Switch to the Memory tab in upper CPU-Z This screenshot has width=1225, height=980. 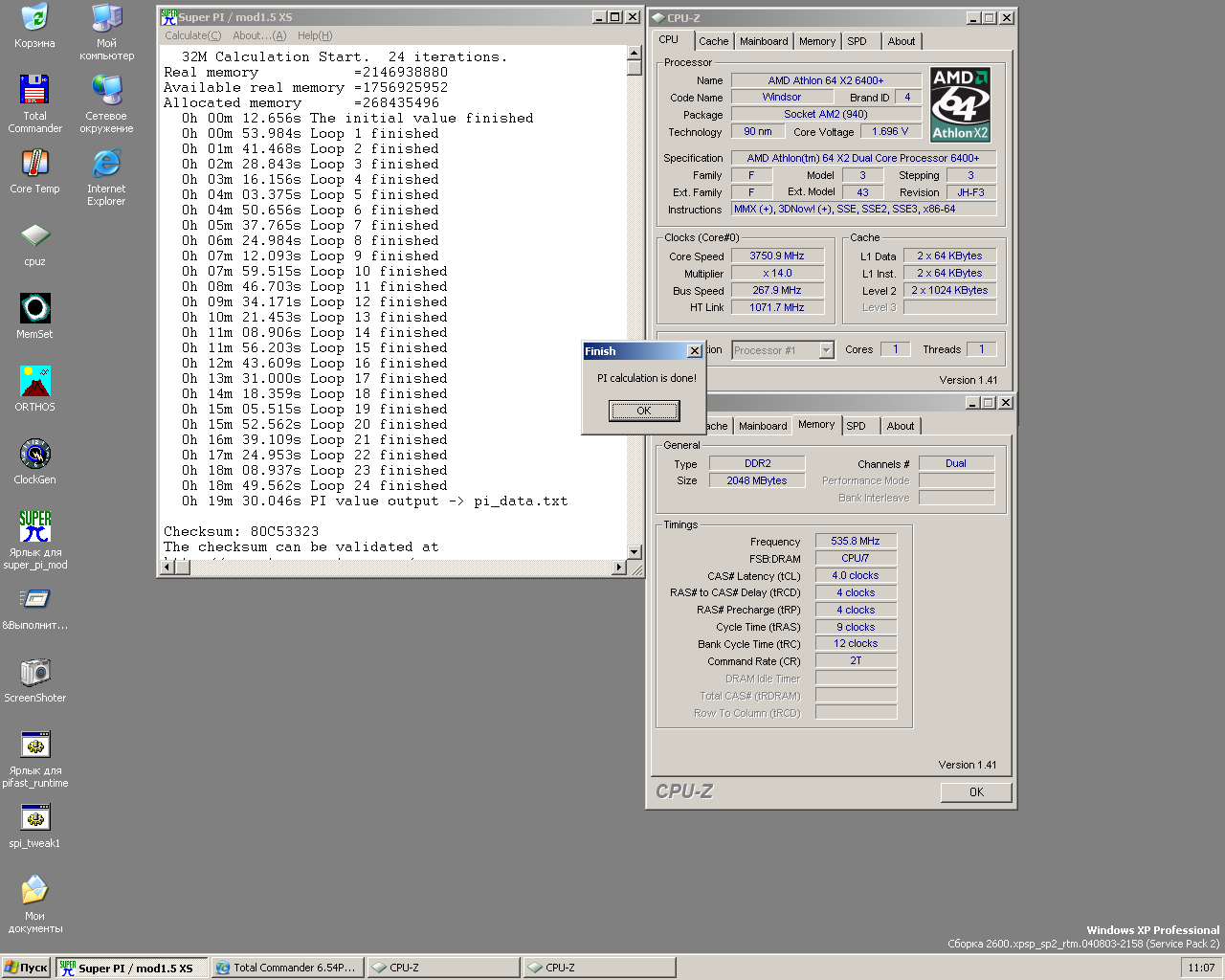coord(817,41)
